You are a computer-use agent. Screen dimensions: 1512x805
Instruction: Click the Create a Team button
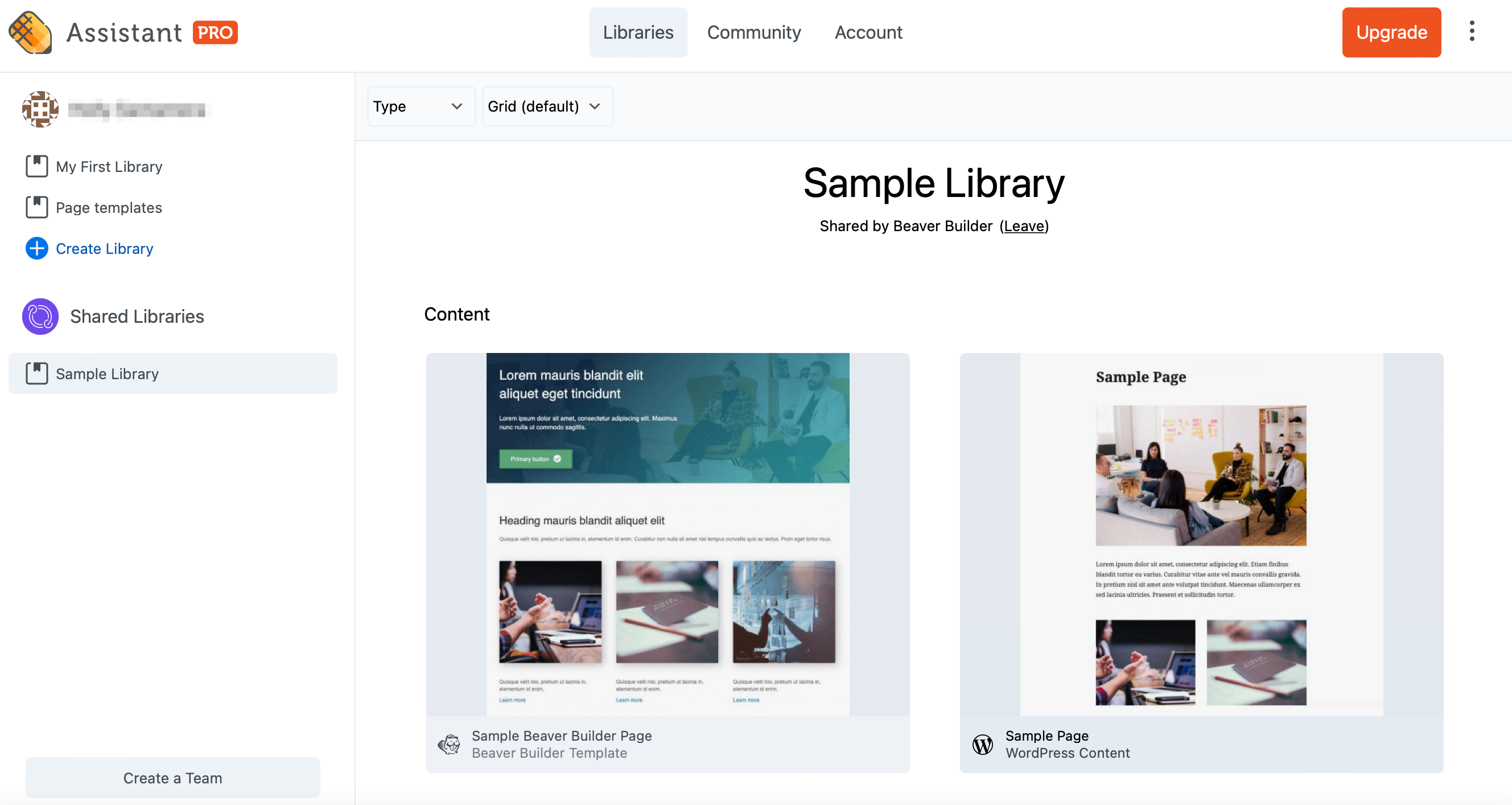pos(172,778)
